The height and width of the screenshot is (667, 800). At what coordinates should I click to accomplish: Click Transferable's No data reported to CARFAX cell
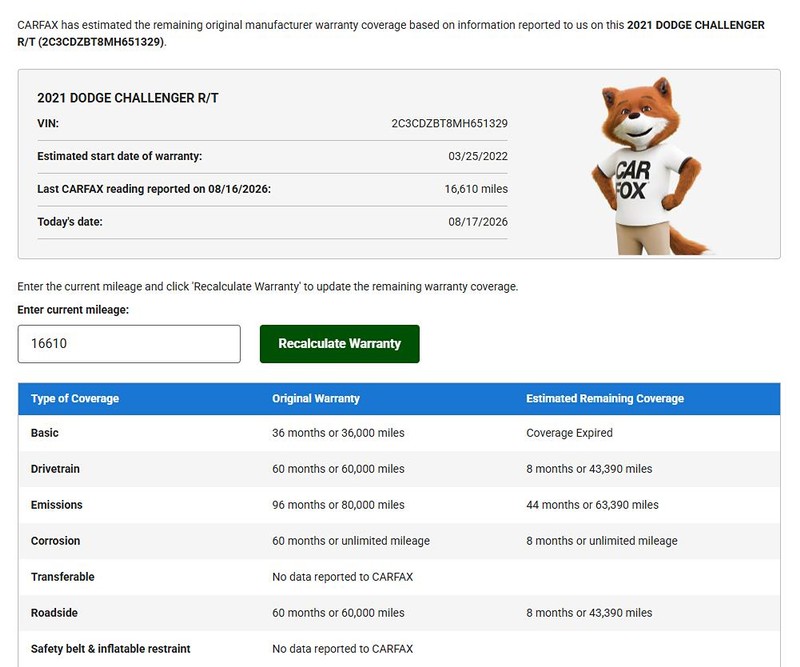click(x=342, y=577)
